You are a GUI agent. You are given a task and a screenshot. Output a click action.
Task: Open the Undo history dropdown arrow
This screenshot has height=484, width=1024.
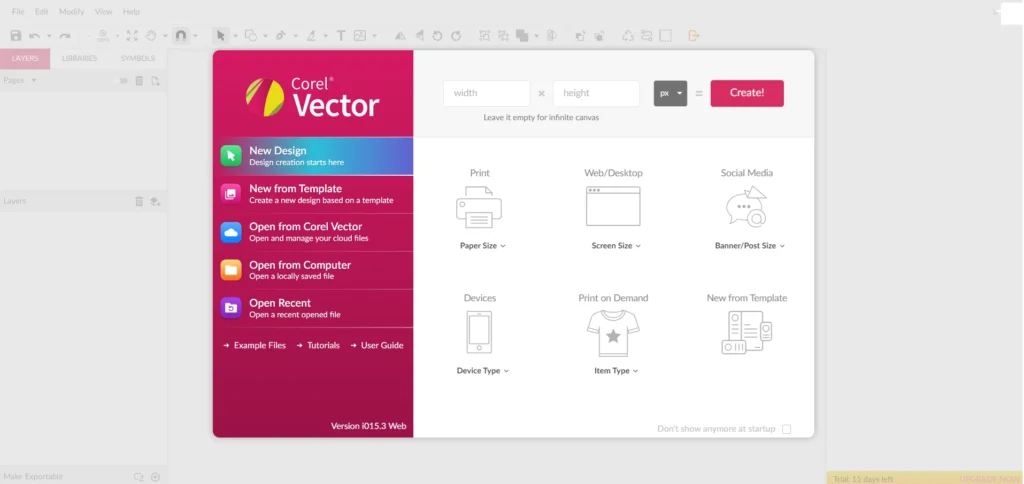point(48,37)
